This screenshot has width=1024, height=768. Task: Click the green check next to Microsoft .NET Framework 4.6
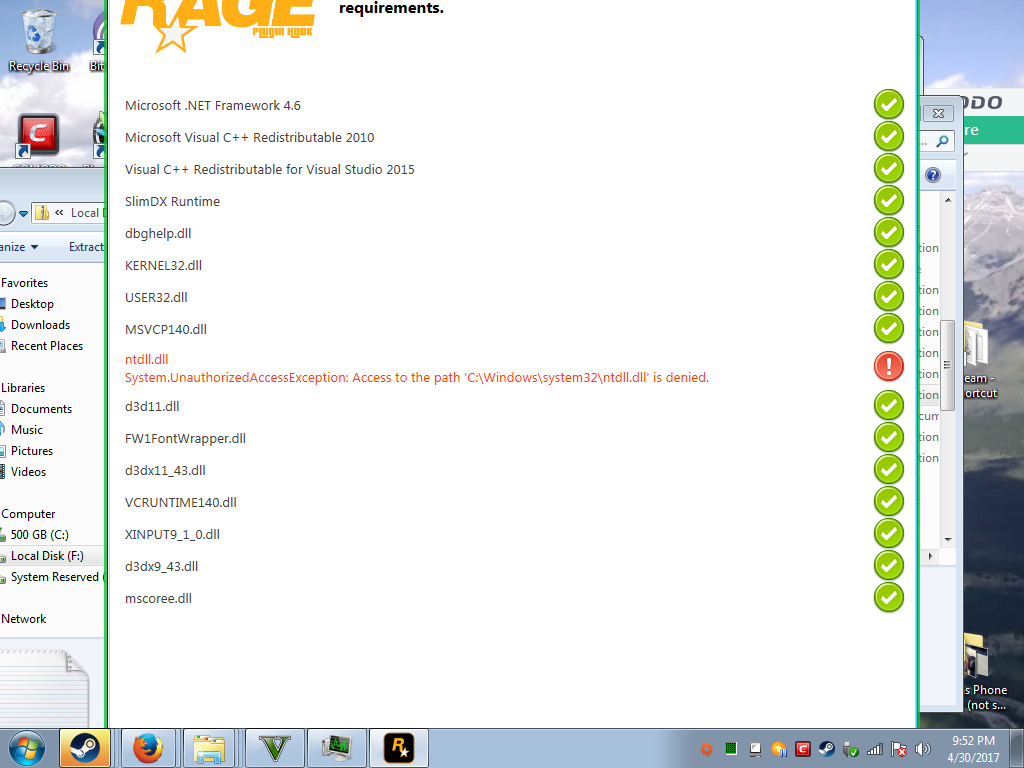click(889, 104)
